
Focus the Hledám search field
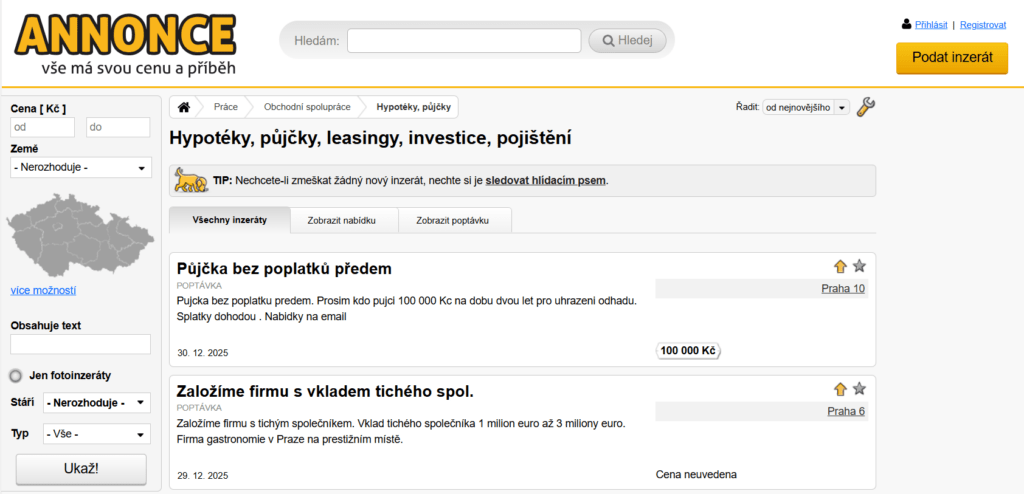coord(464,41)
